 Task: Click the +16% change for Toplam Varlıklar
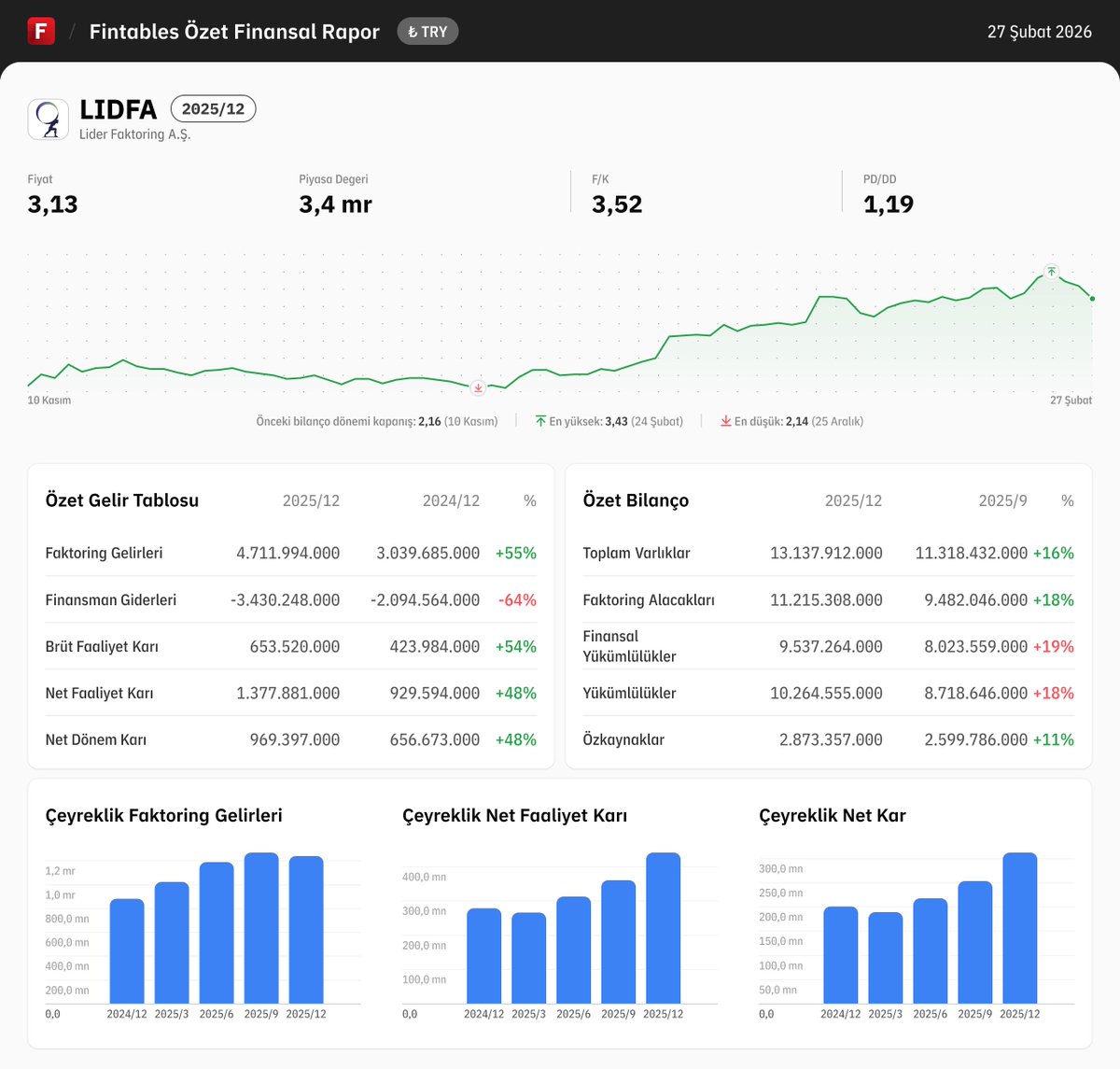click(1054, 553)
